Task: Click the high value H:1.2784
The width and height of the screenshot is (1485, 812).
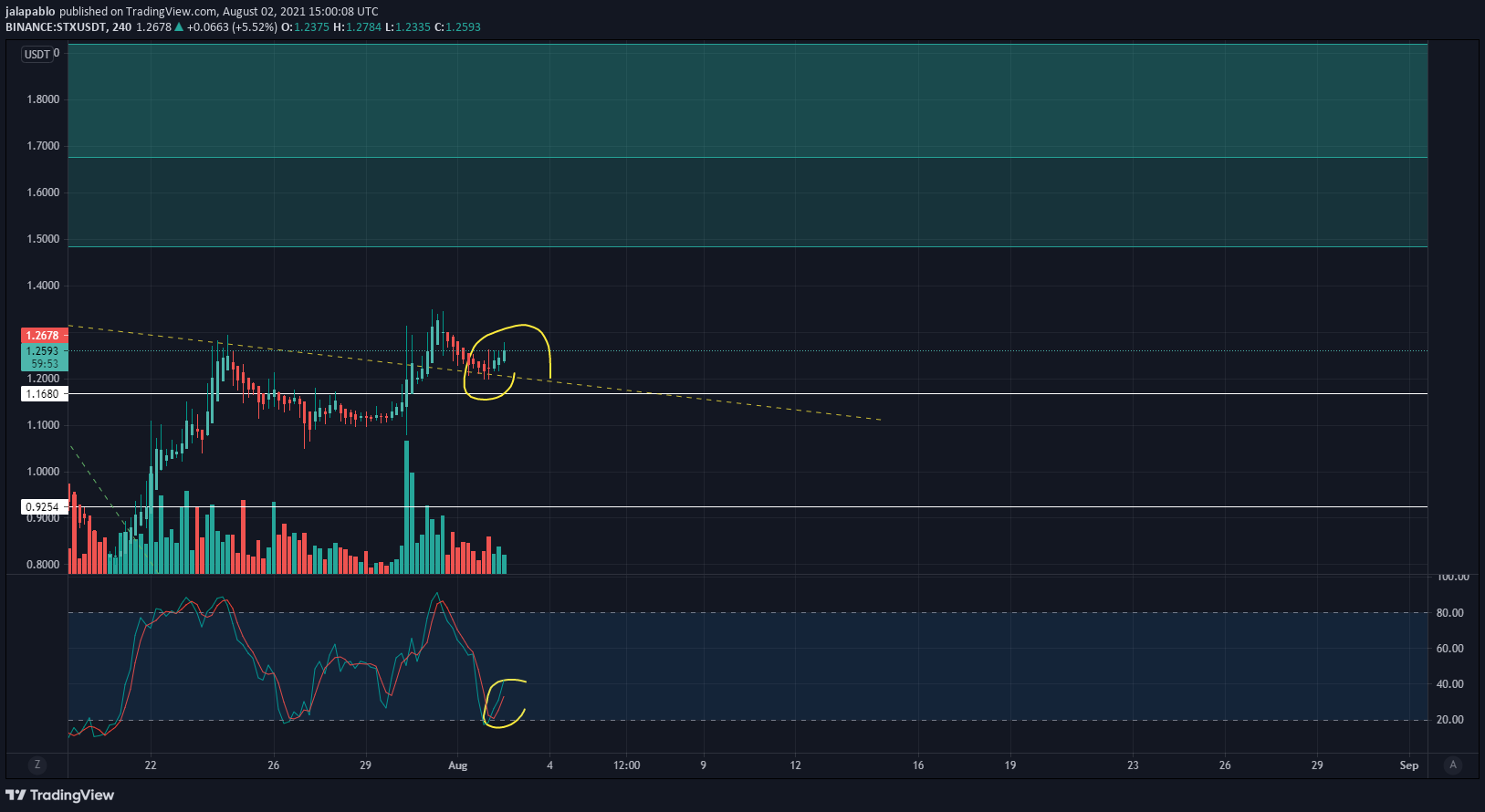Action: coord(357,27)
